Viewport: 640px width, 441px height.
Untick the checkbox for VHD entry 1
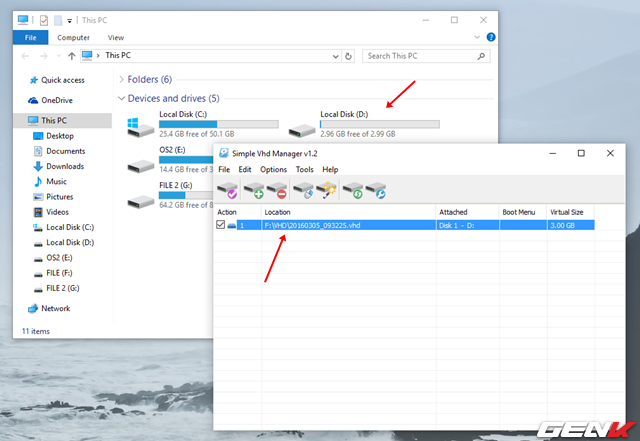(x=220, y=225)
